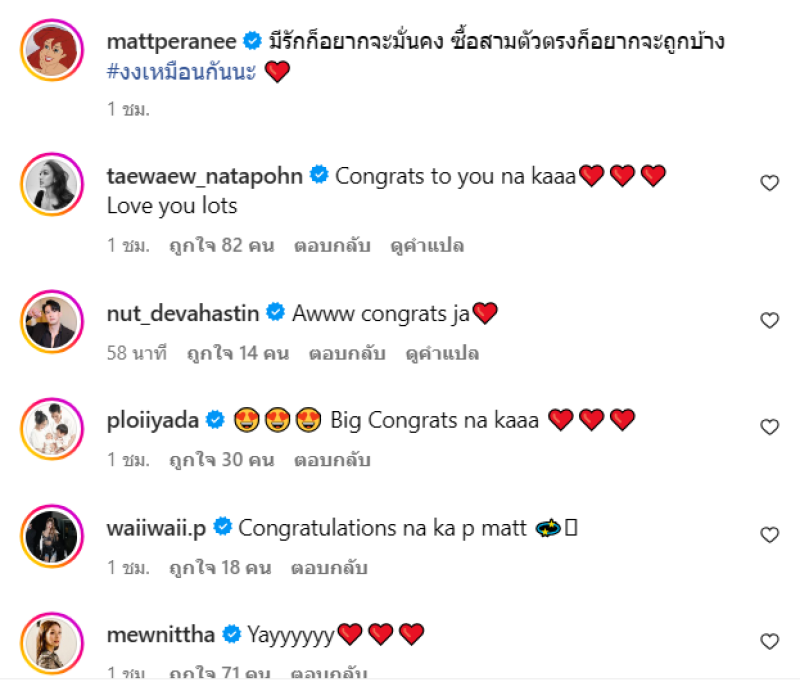Open nut_devahastin's avatar story

click(x=52, y=321)
